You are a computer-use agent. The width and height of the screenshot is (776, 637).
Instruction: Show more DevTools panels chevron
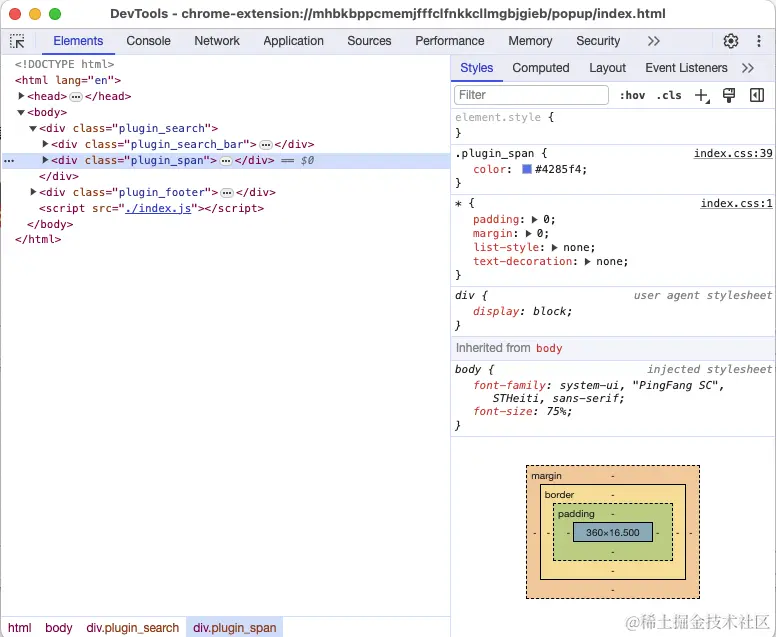tap(653, 41)
